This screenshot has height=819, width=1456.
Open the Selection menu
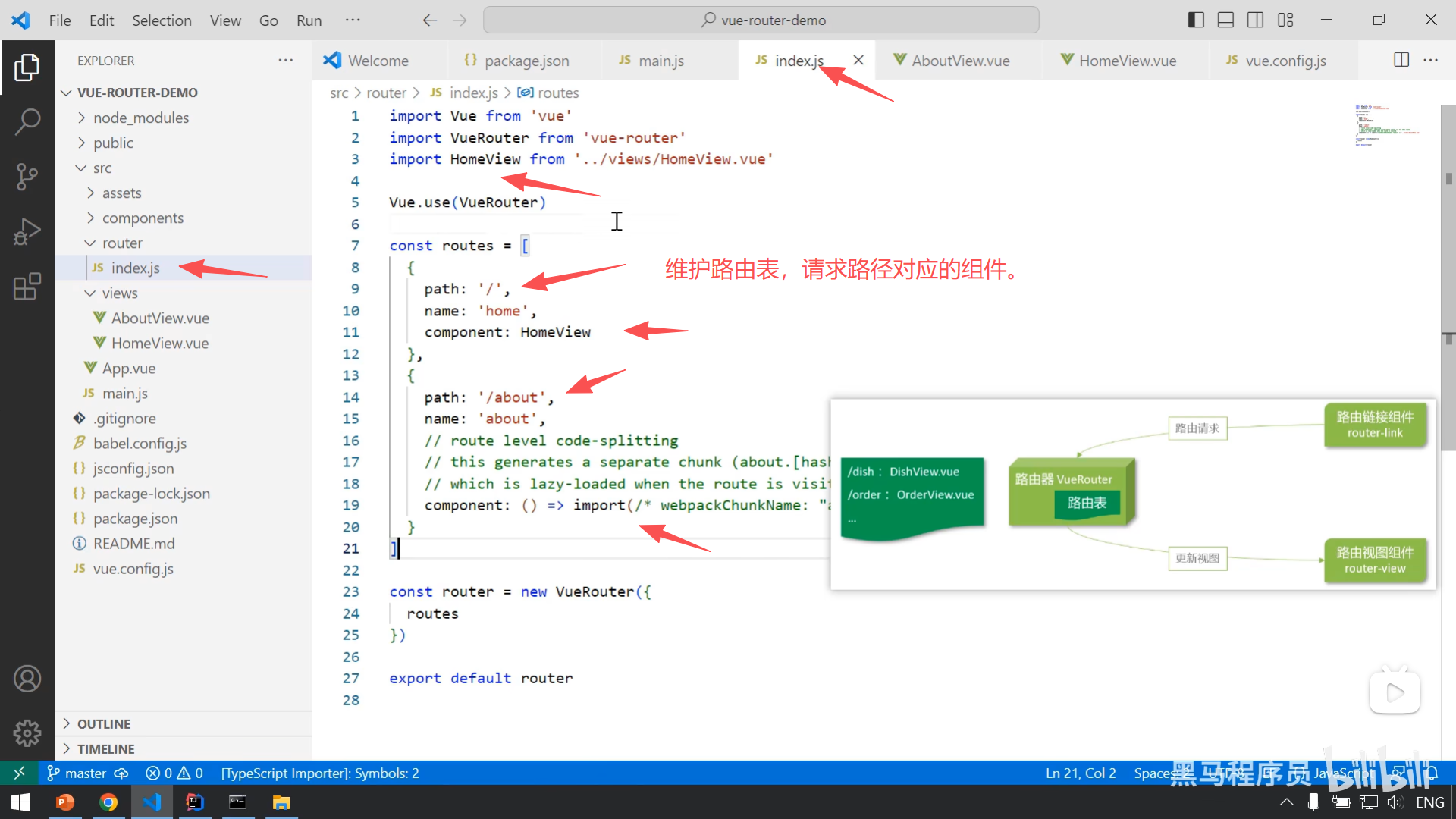[x=162, y=20]
